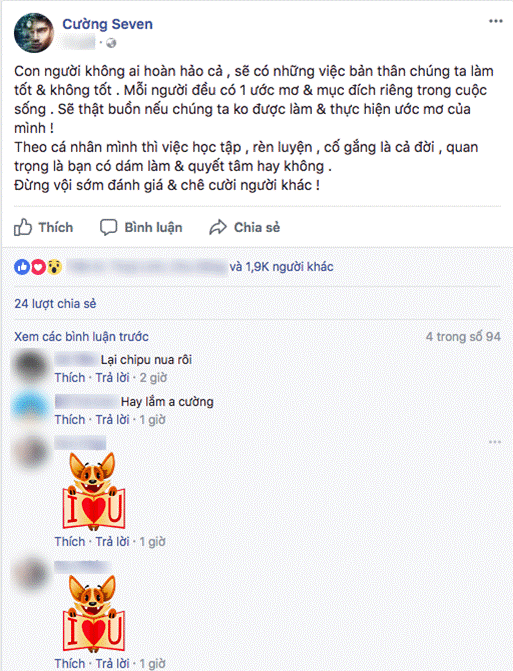The height and width of the screenshot is (671, 513).
Task: Click the blue Like reaction icon
Action: coord(22,267)
